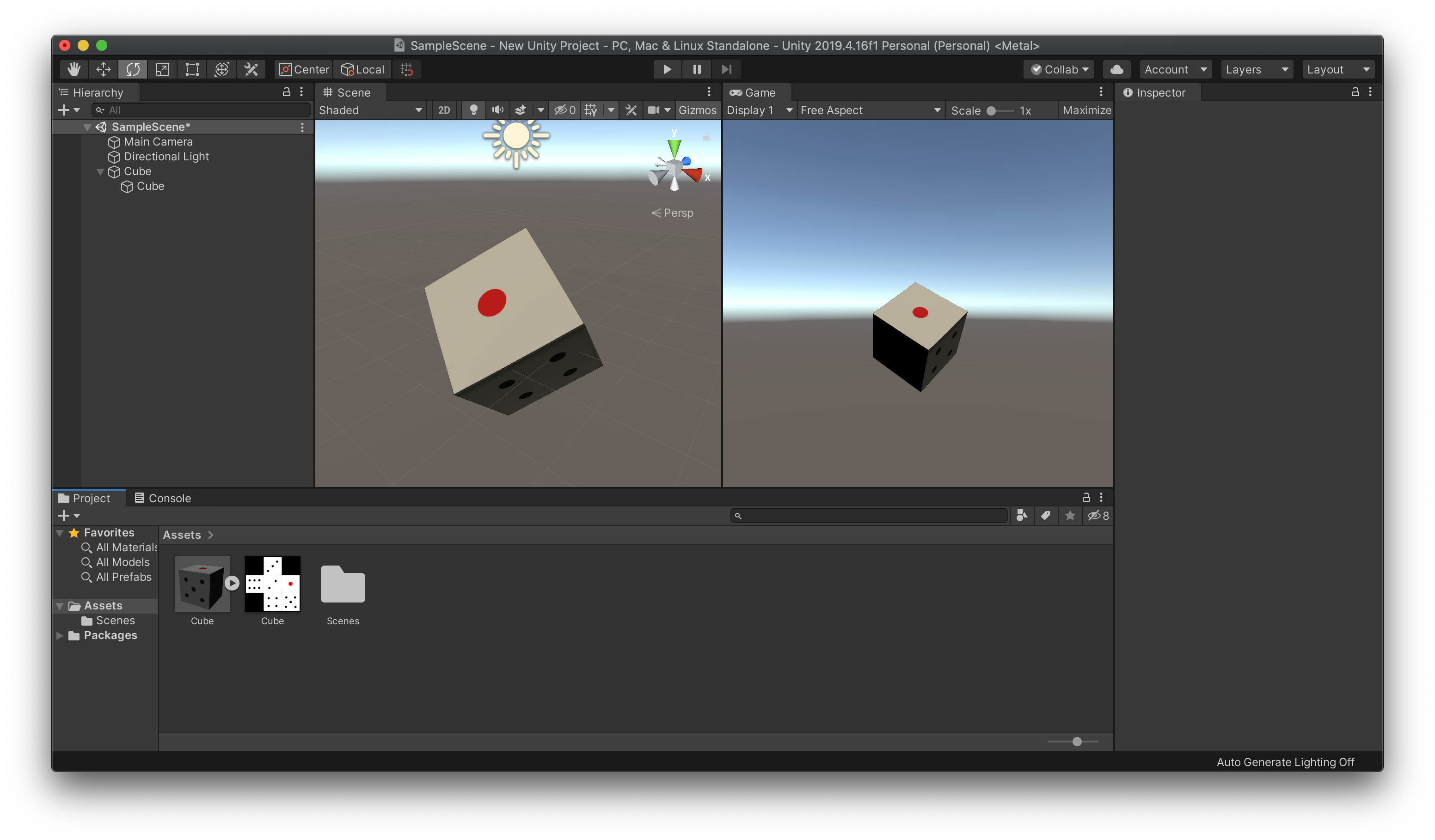
Task: Open the Layers dropdown
Action: (1256, 69)
